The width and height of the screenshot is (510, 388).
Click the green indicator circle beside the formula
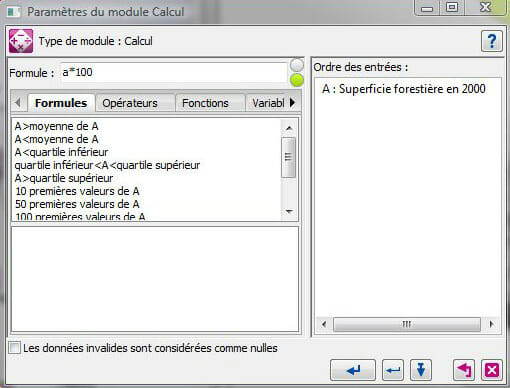click(297, 80)
